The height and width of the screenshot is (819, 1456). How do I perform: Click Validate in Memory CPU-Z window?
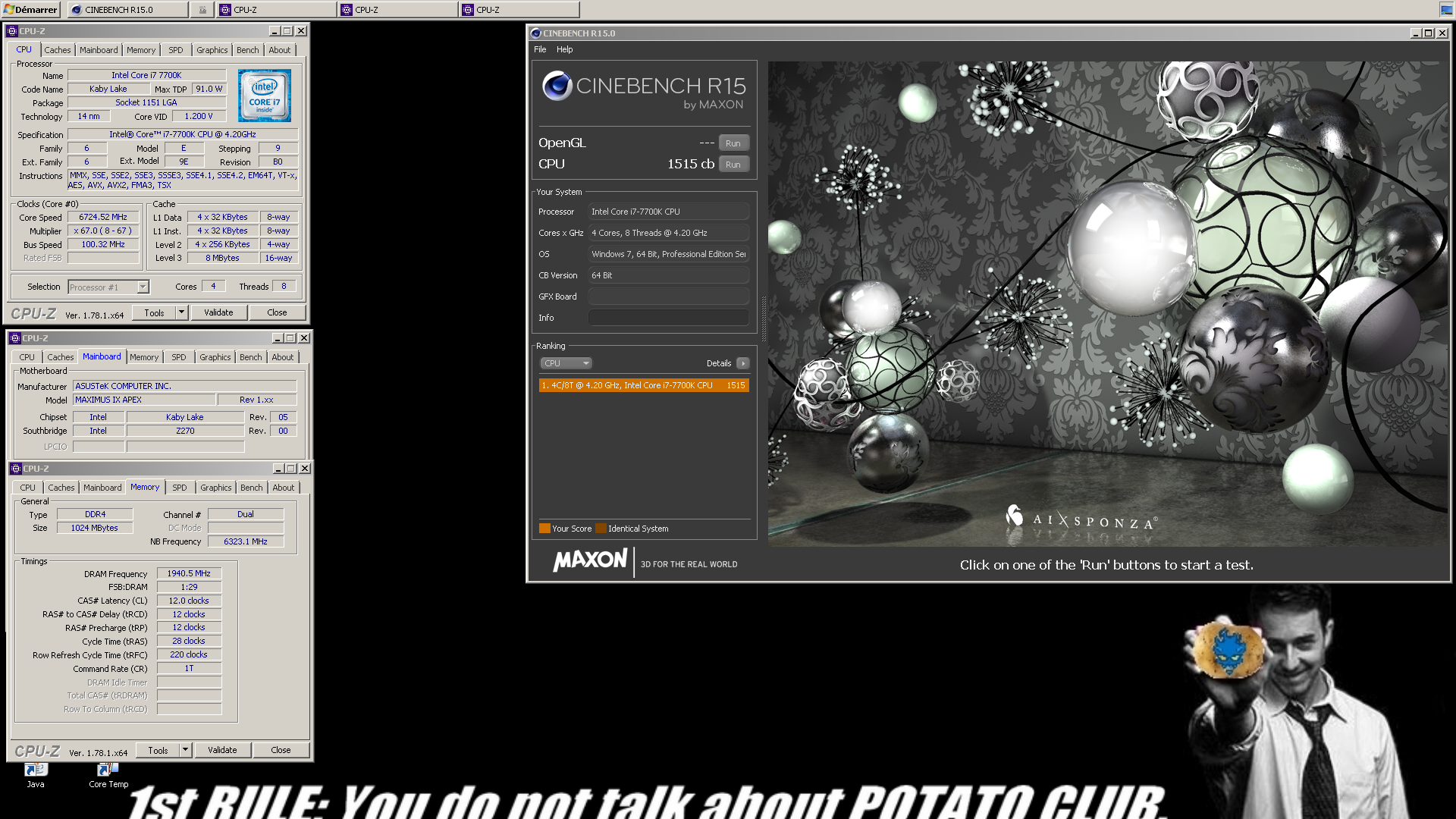222,750
